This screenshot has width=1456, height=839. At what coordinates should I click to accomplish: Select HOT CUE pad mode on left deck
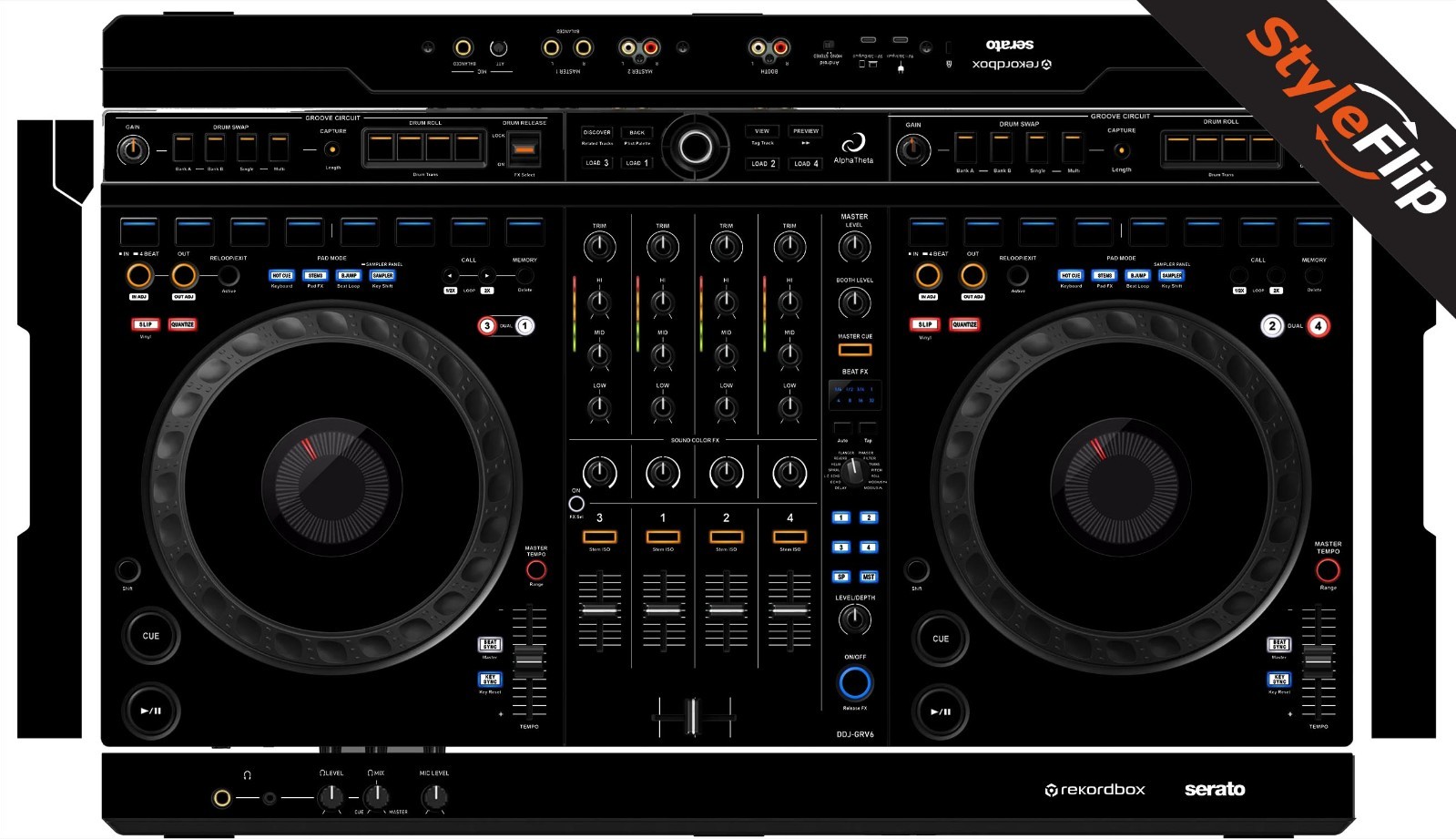coord(281,275)
